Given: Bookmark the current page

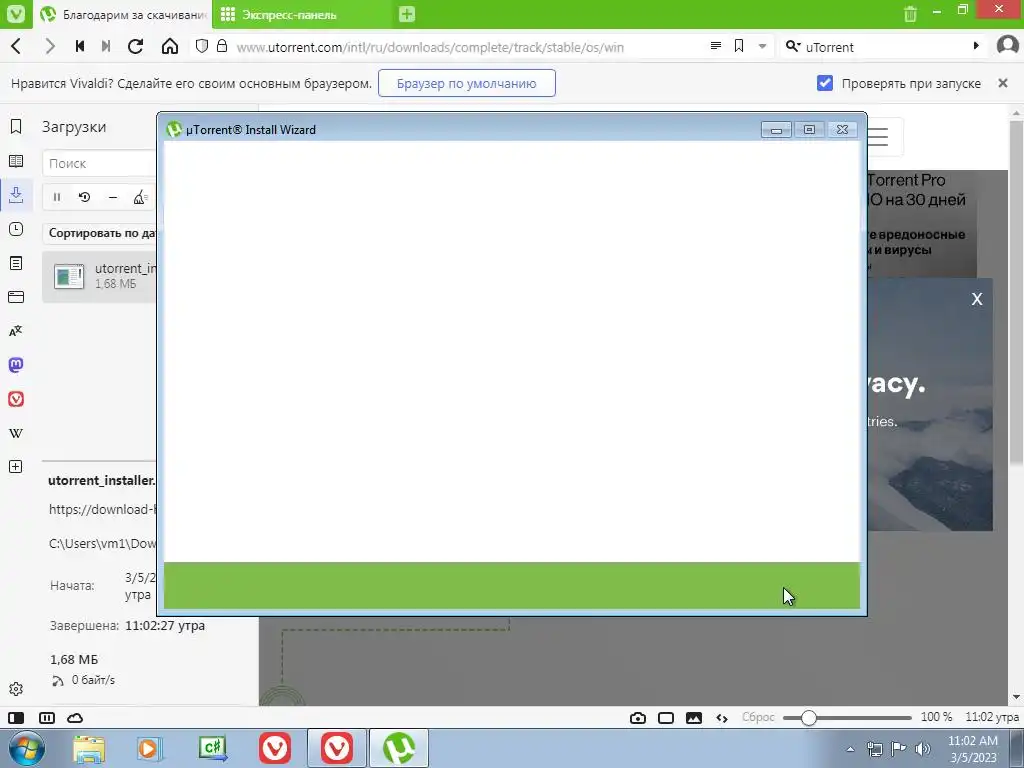Looking at the screenshot, I should click(739, 46).
